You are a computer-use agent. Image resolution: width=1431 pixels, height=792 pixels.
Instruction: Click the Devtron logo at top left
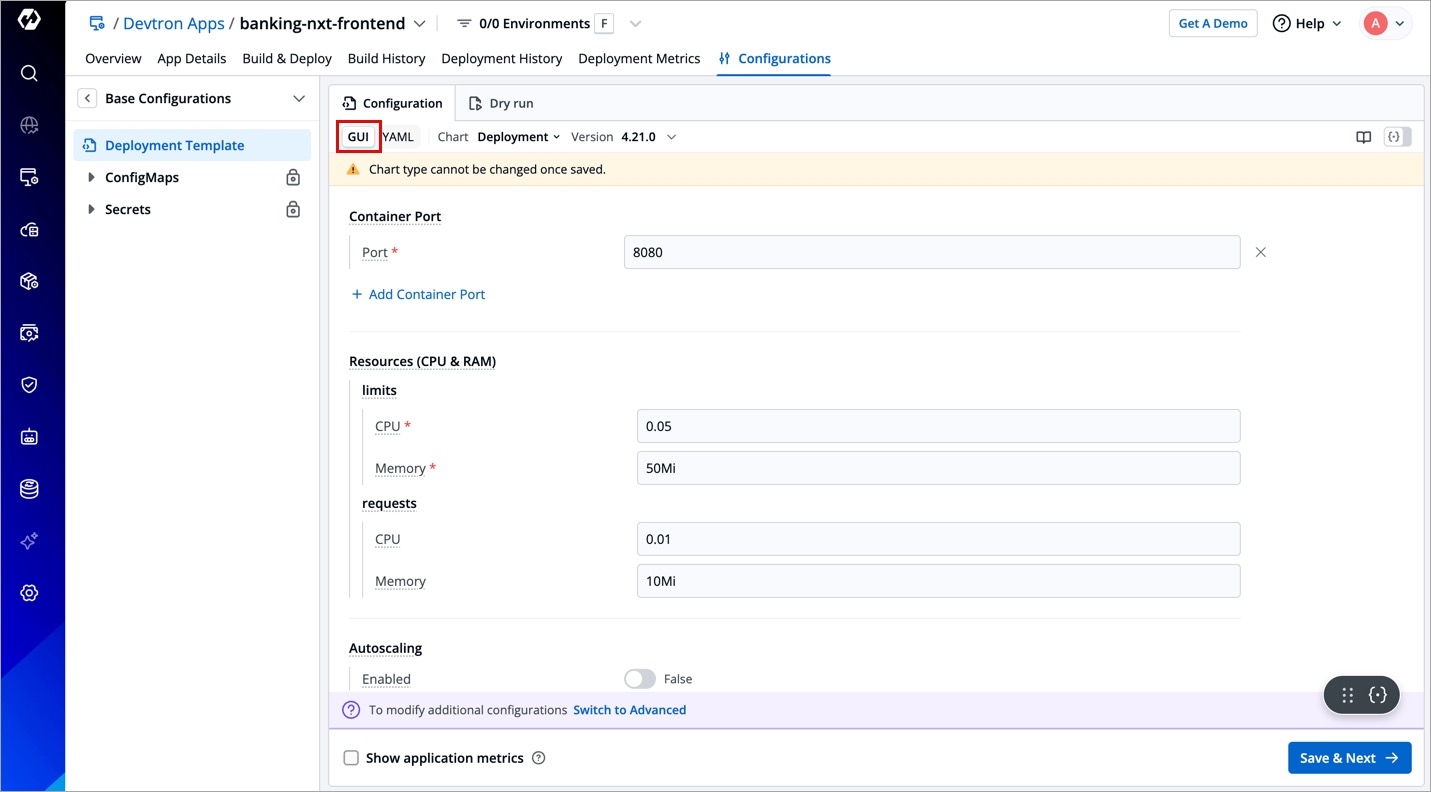[x=29, y=20]
